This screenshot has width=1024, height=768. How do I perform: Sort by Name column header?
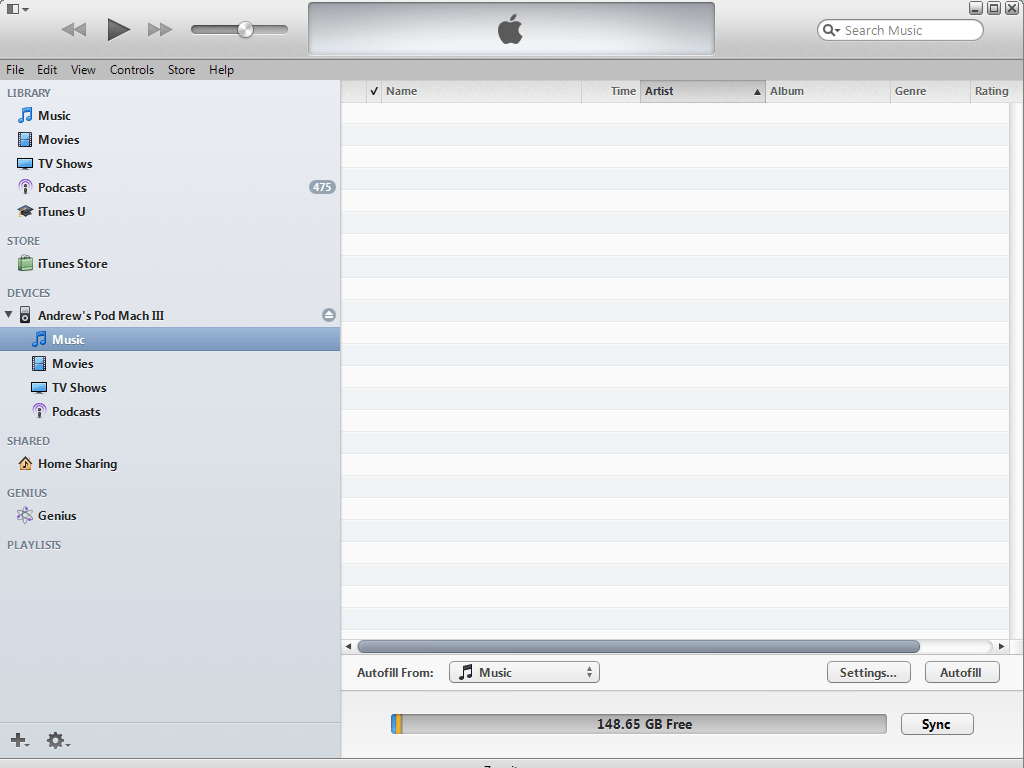(481, 91)
